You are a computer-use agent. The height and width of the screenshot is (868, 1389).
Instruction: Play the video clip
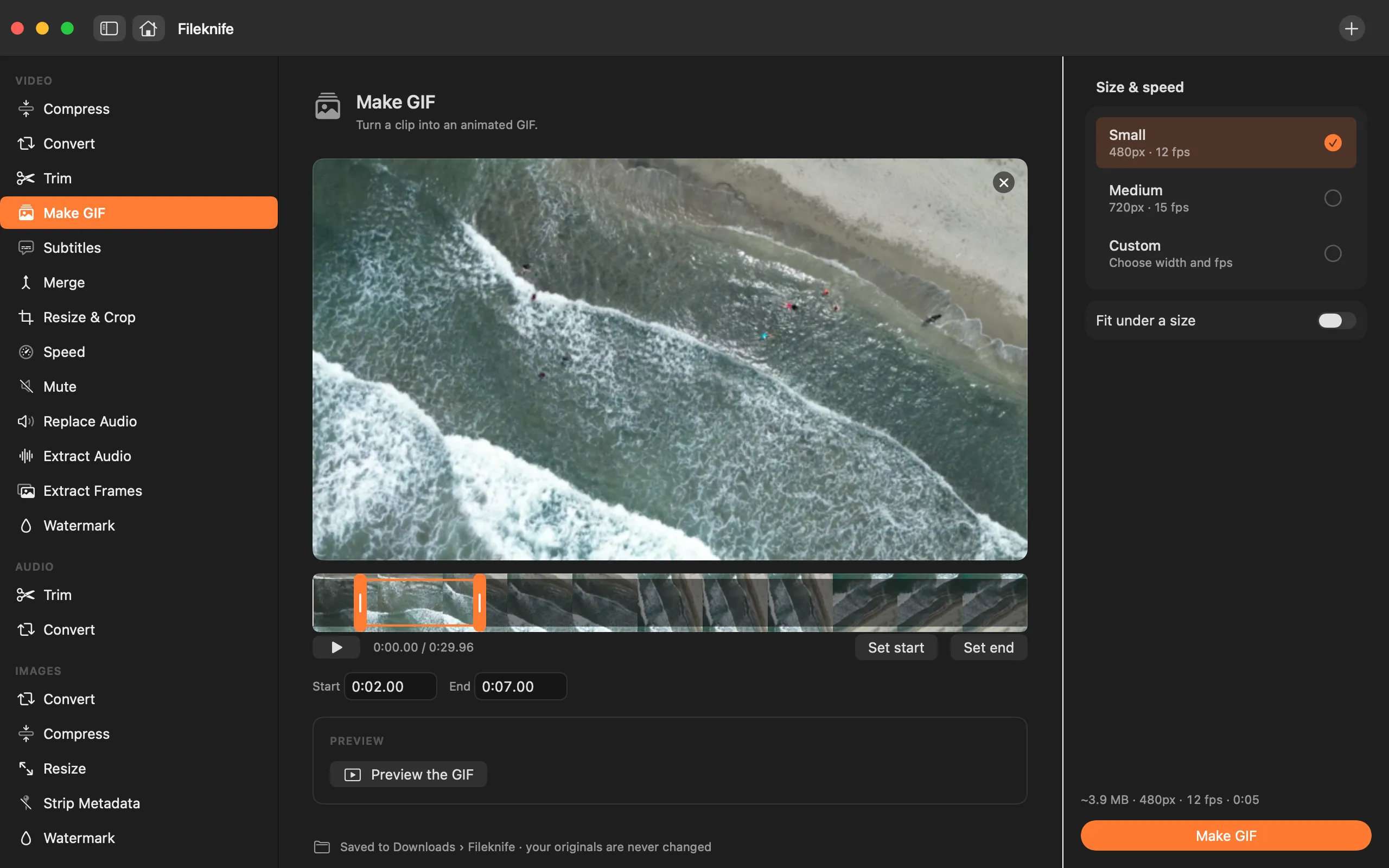tap(336, 647)
